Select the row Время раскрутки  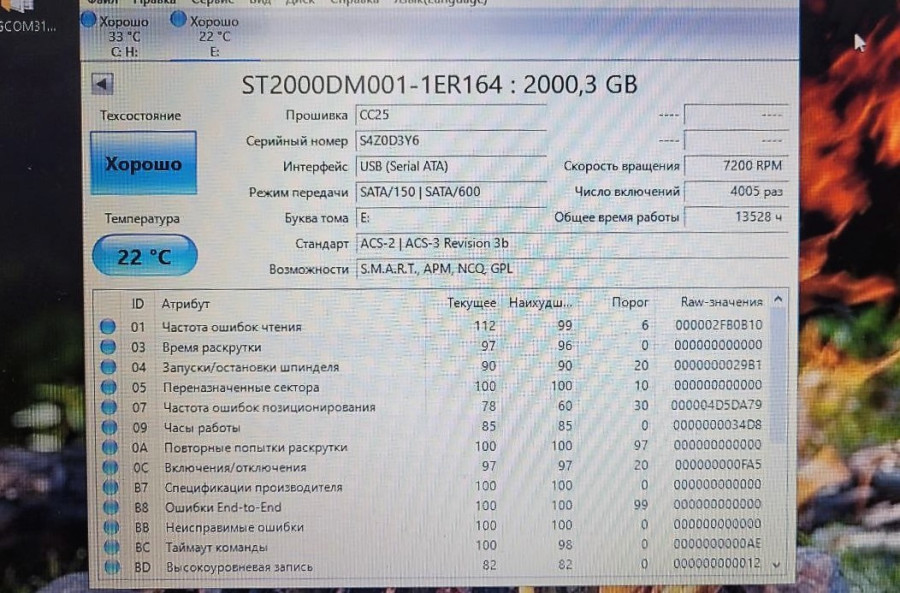tap(432, 346)
